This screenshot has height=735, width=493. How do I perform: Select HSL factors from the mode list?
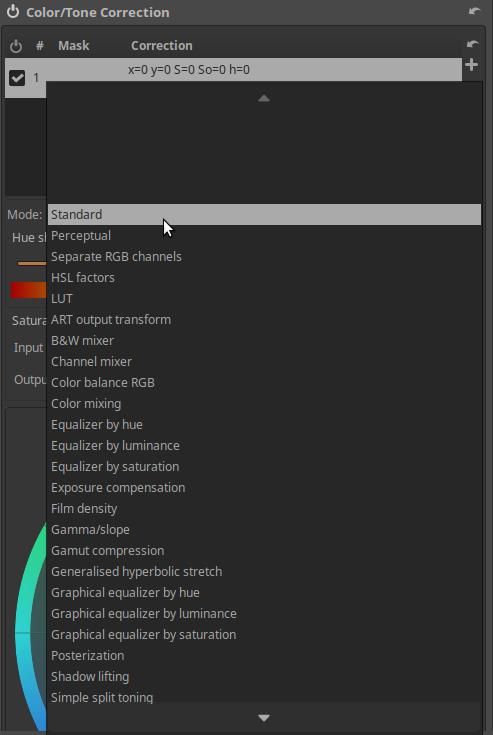[x=264, y=278]
